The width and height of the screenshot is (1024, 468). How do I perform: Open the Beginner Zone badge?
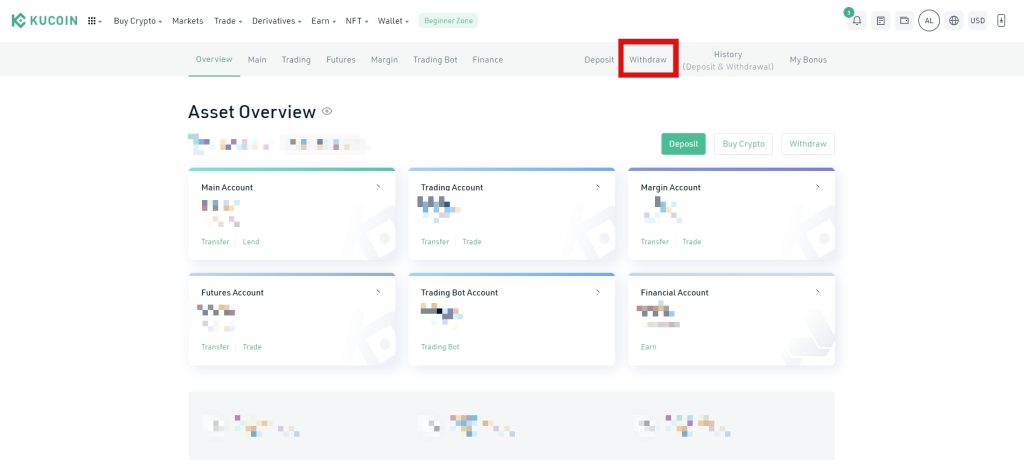coord(449,21)
